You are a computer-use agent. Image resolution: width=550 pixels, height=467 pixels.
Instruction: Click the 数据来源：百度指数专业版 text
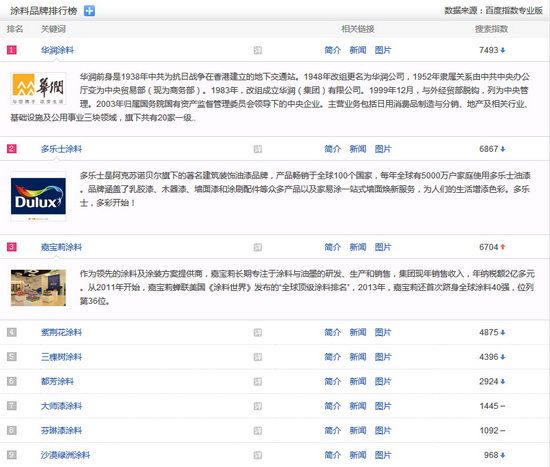pos(494,11)
